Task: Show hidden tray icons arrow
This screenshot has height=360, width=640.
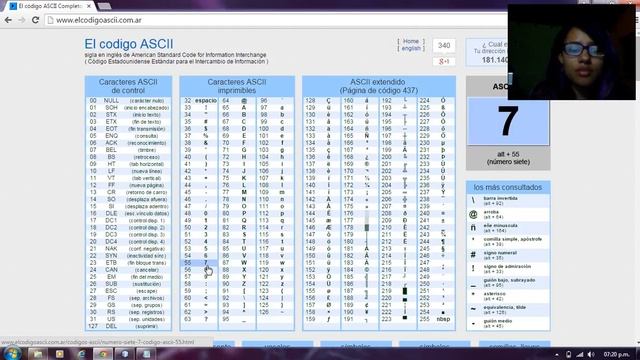Action: point(557,355)
